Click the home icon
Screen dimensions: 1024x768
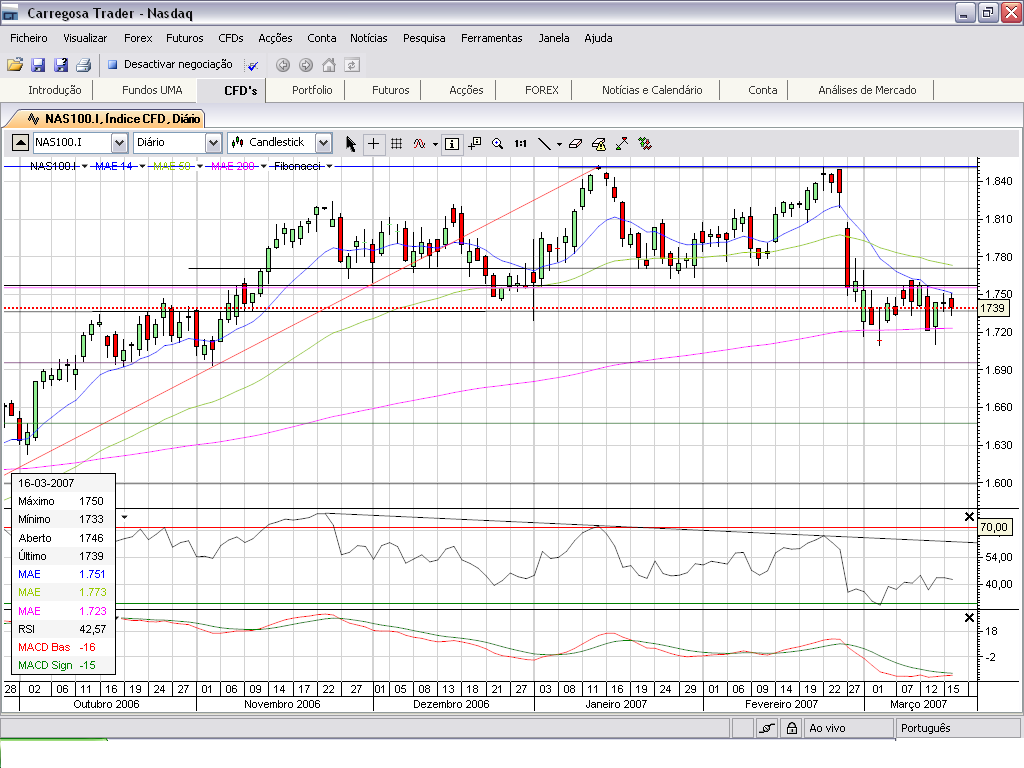click(329, 65)
